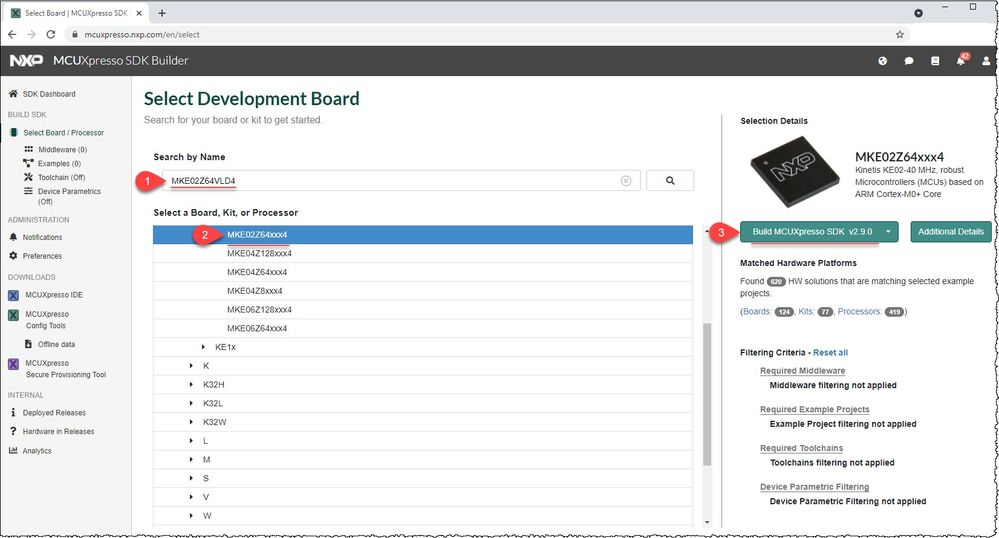Screen dimensions: 999x538
Task: Expand the L tree node
Action: coord(191,441)
